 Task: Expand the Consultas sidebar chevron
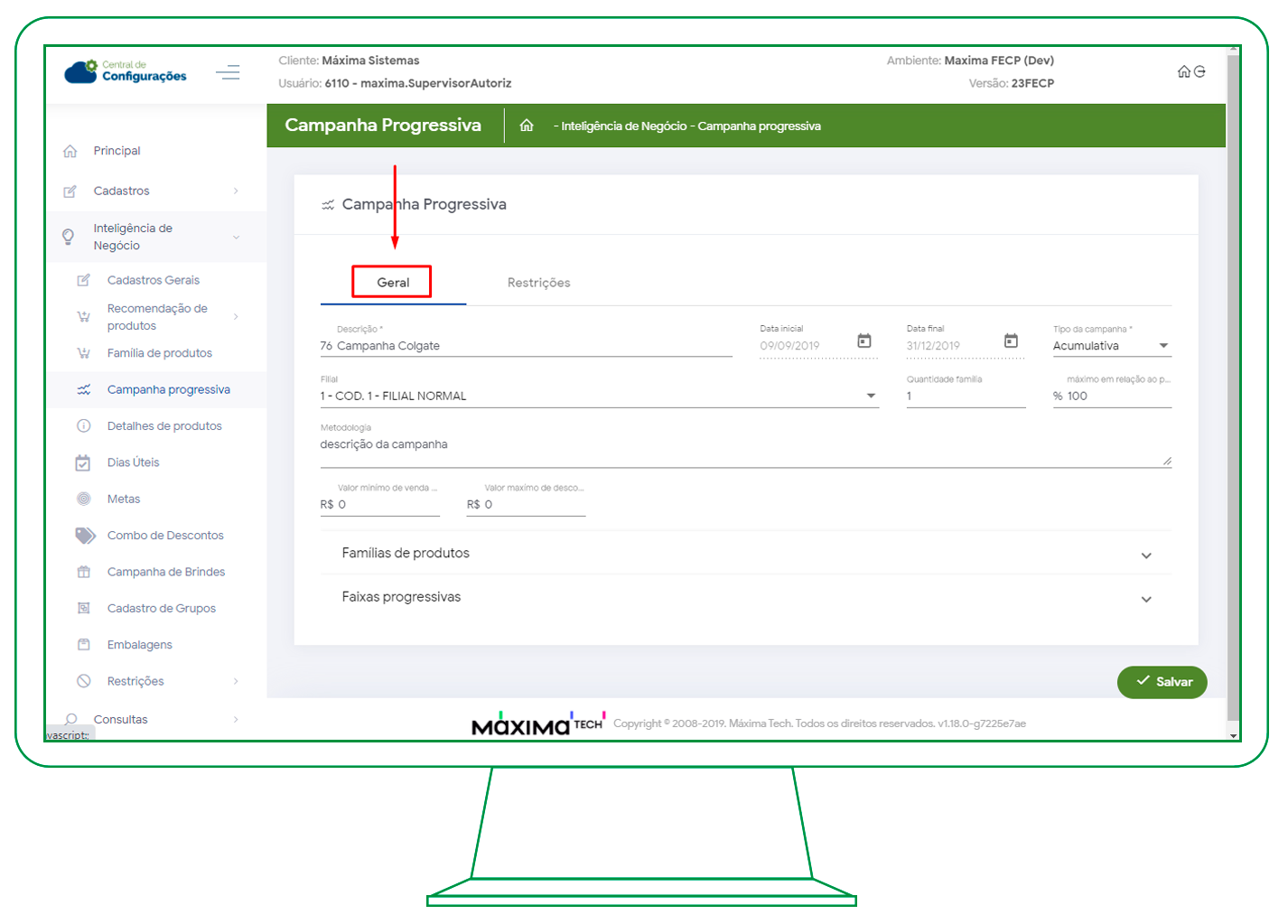[x=236, y=720]
